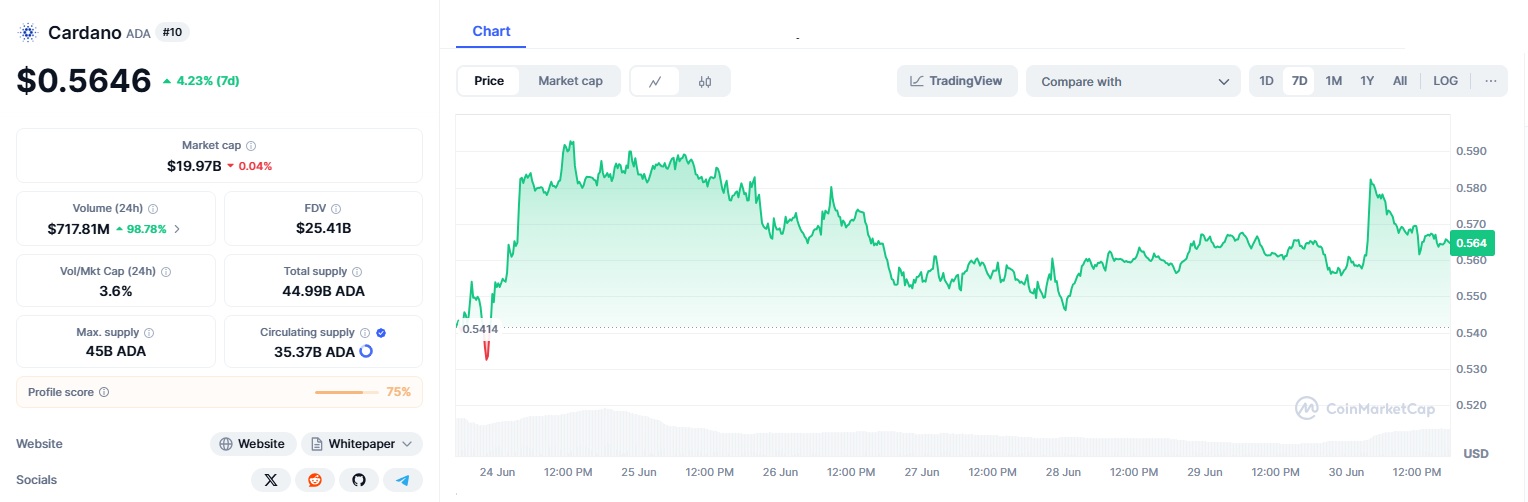
Task: Open the Reddit social link
Action: (x=315, y=480)
